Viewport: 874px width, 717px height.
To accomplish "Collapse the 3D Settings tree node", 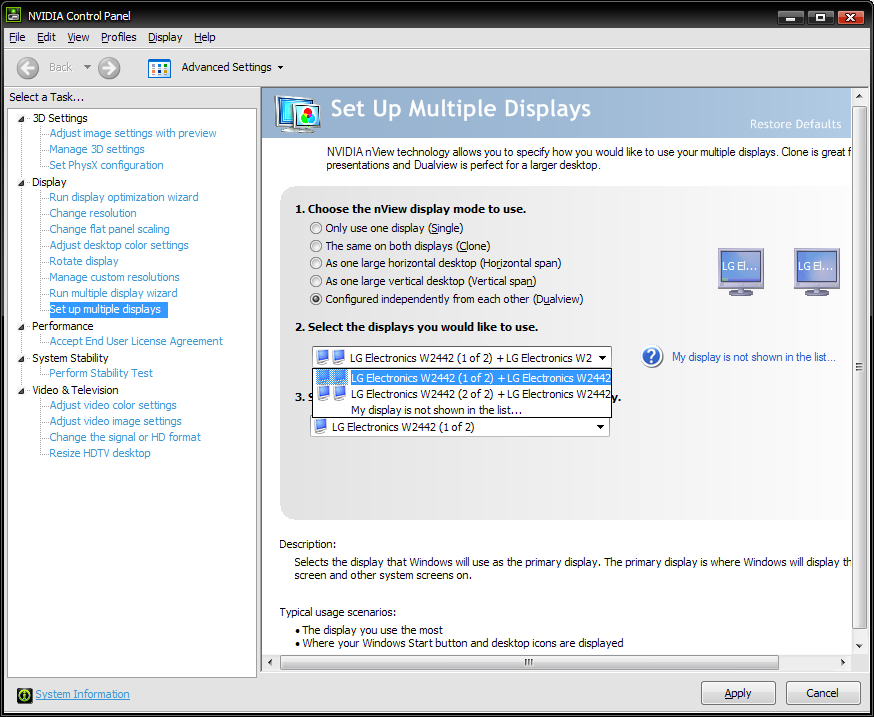I will (x=21, y=119).
